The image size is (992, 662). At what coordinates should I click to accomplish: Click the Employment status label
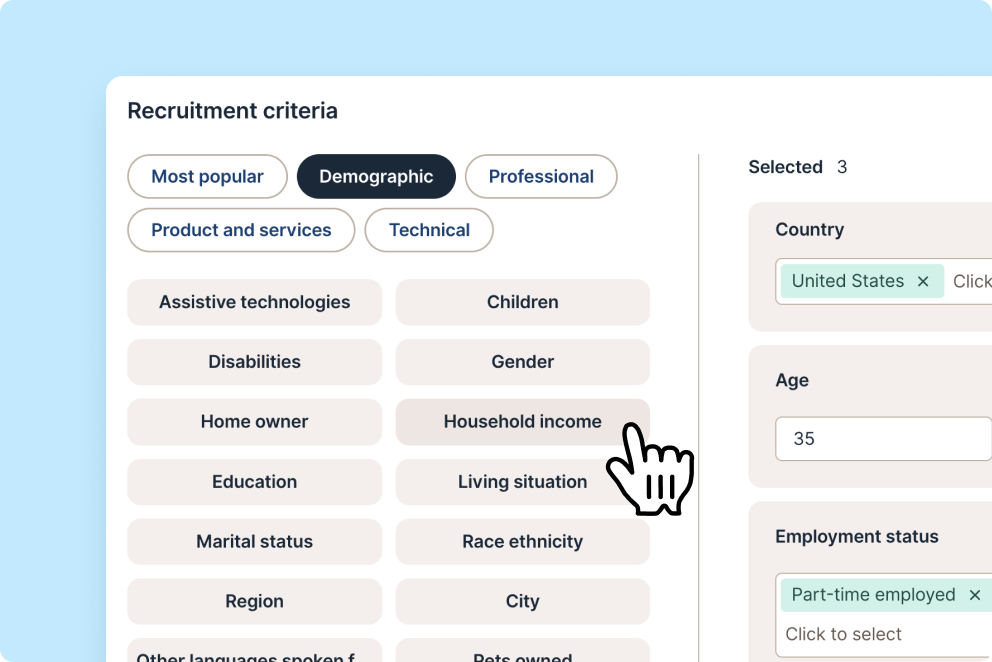coord(857,537)
